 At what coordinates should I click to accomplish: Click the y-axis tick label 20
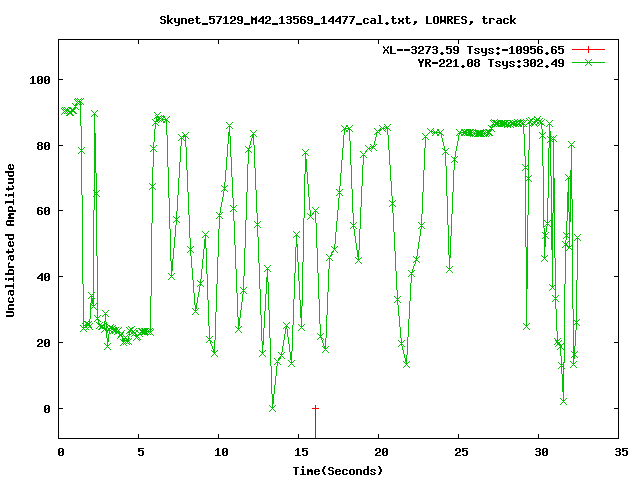pos(43,343)
